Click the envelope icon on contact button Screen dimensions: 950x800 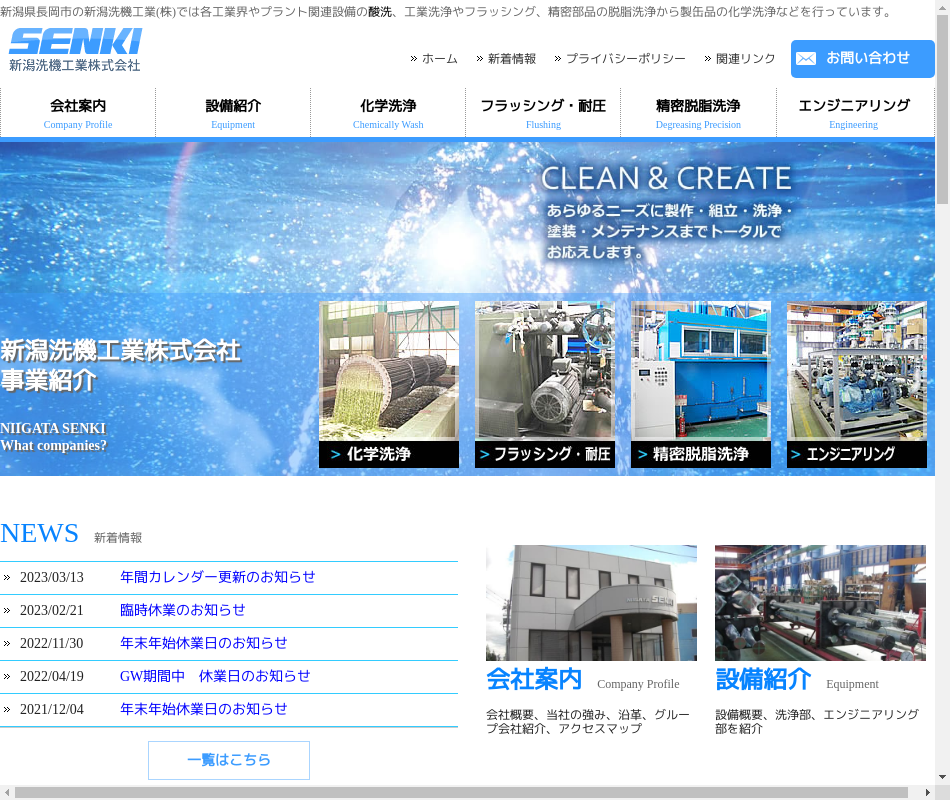(806, 59)
